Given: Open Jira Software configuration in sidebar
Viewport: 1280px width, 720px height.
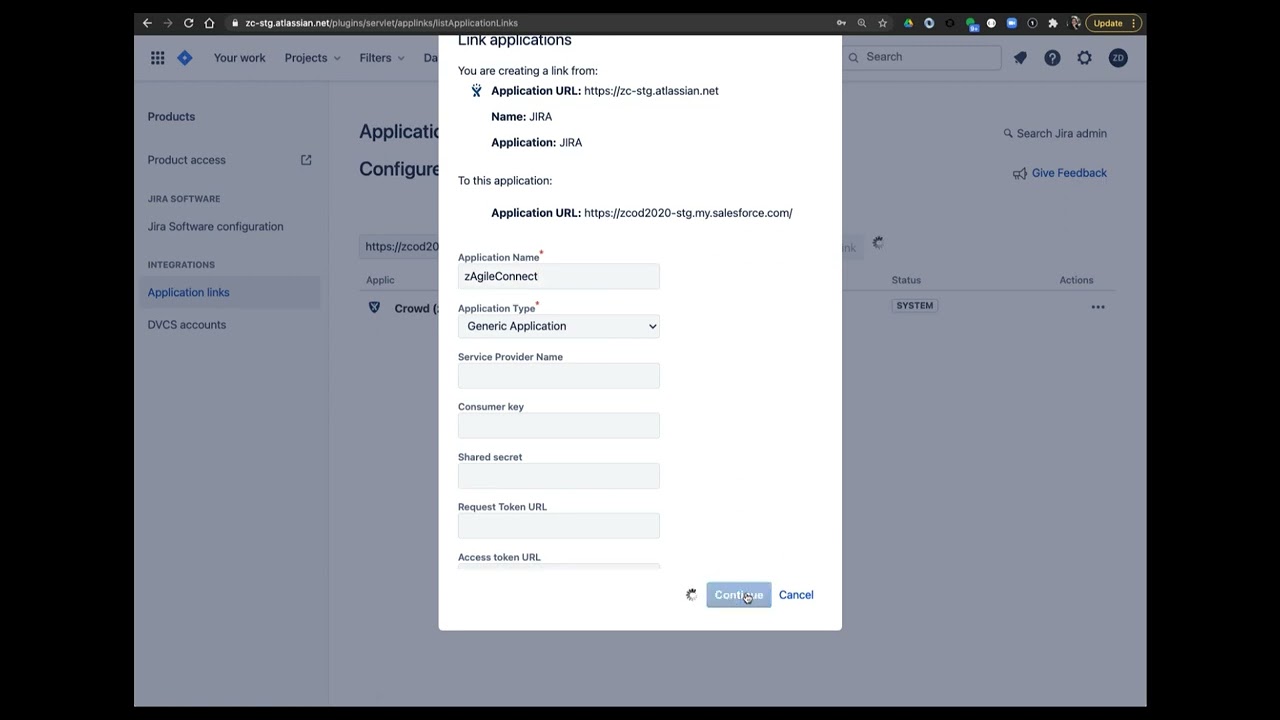Looking at the screenshot, I should tap(215, 227).
